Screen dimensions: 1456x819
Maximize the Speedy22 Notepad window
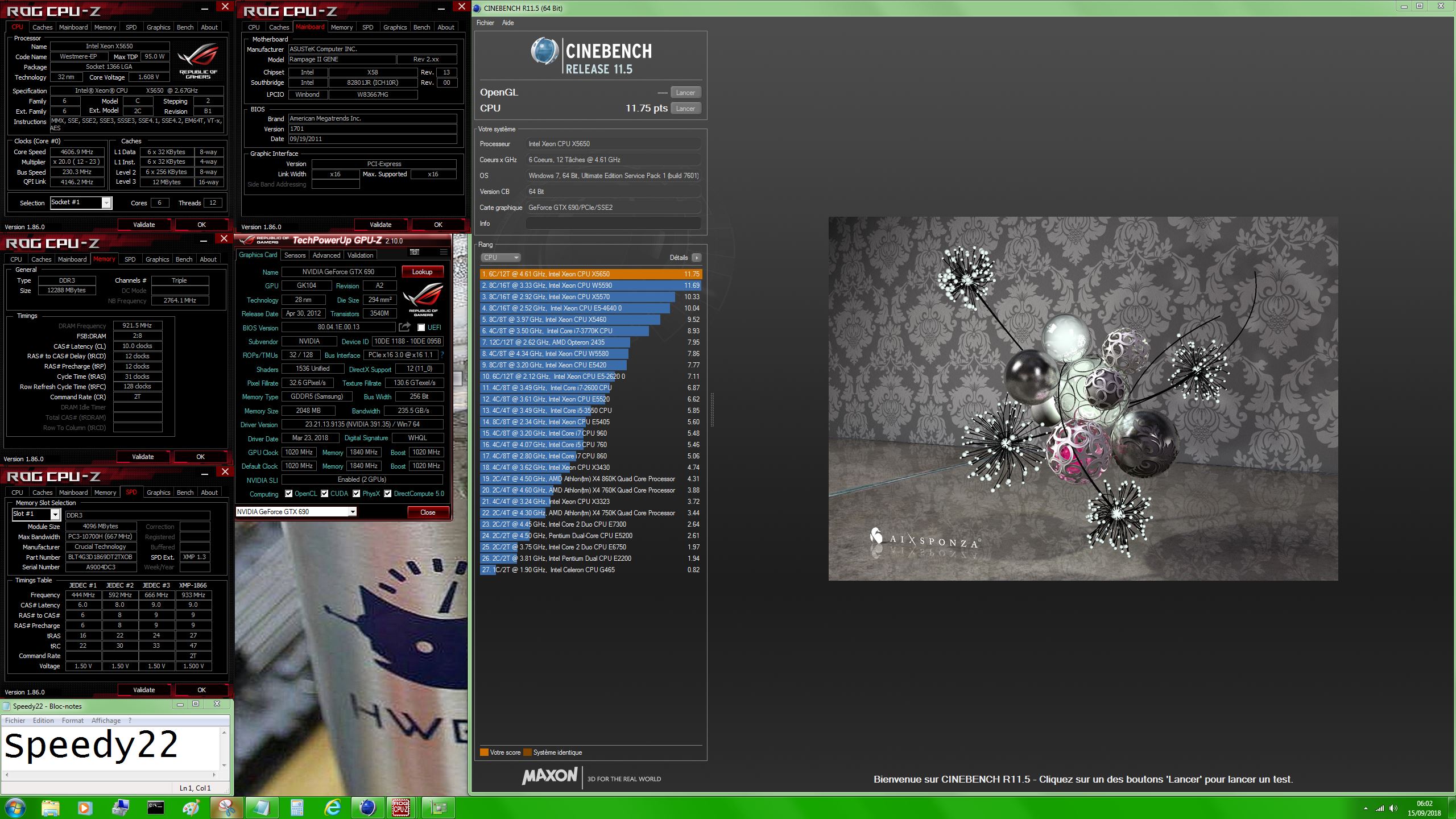tap(196, 704)
